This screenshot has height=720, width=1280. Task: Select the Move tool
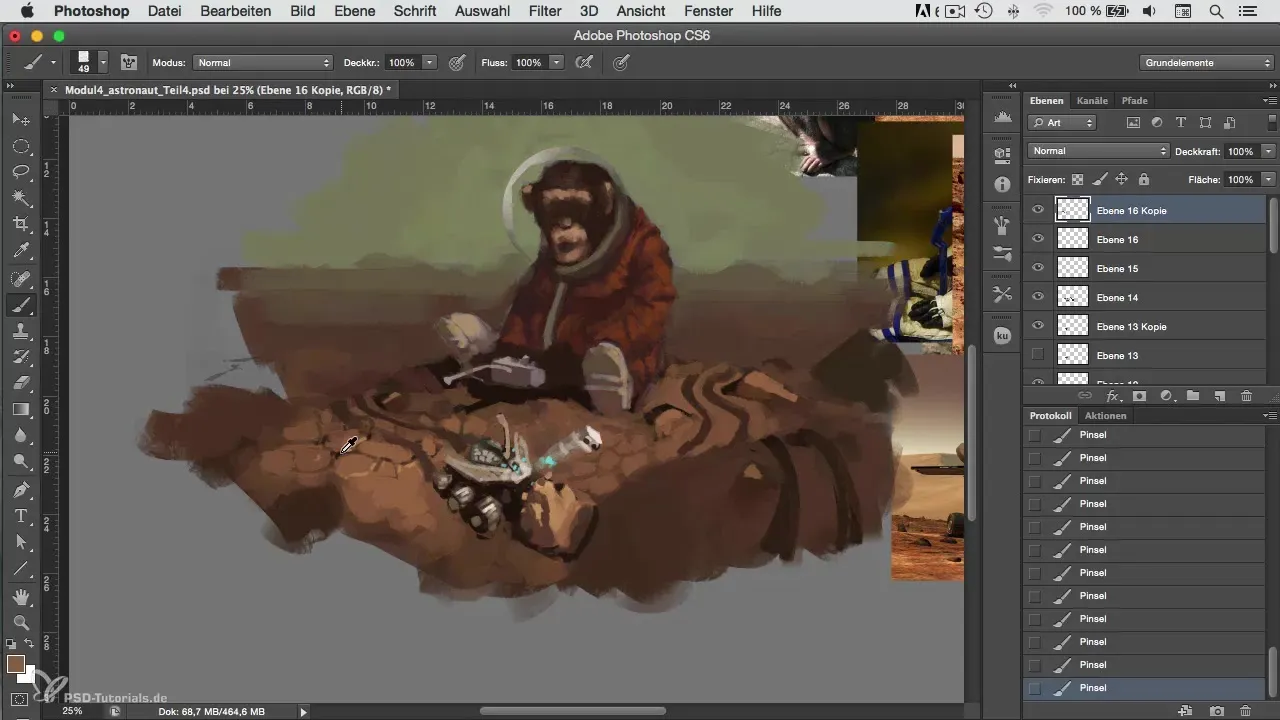[20, 119]
